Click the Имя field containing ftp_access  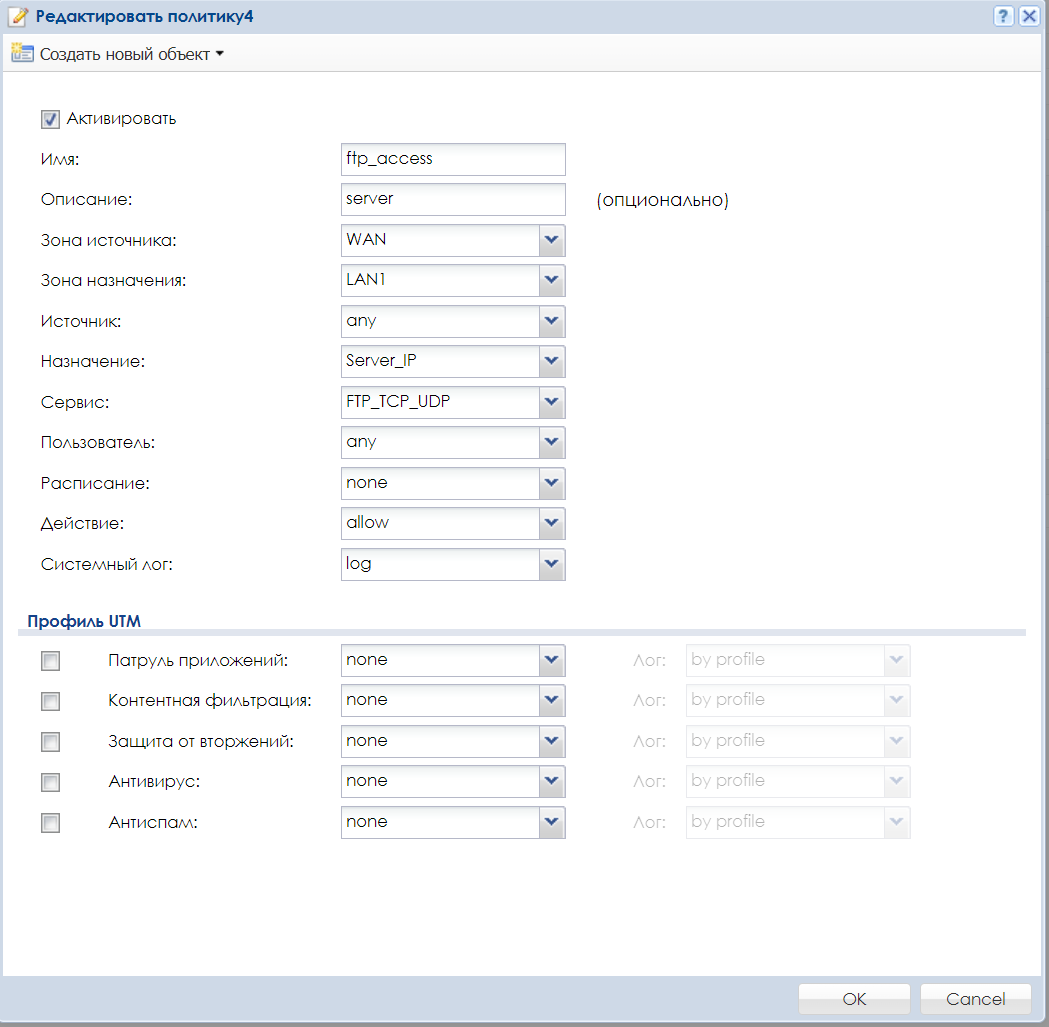point(453,159)
